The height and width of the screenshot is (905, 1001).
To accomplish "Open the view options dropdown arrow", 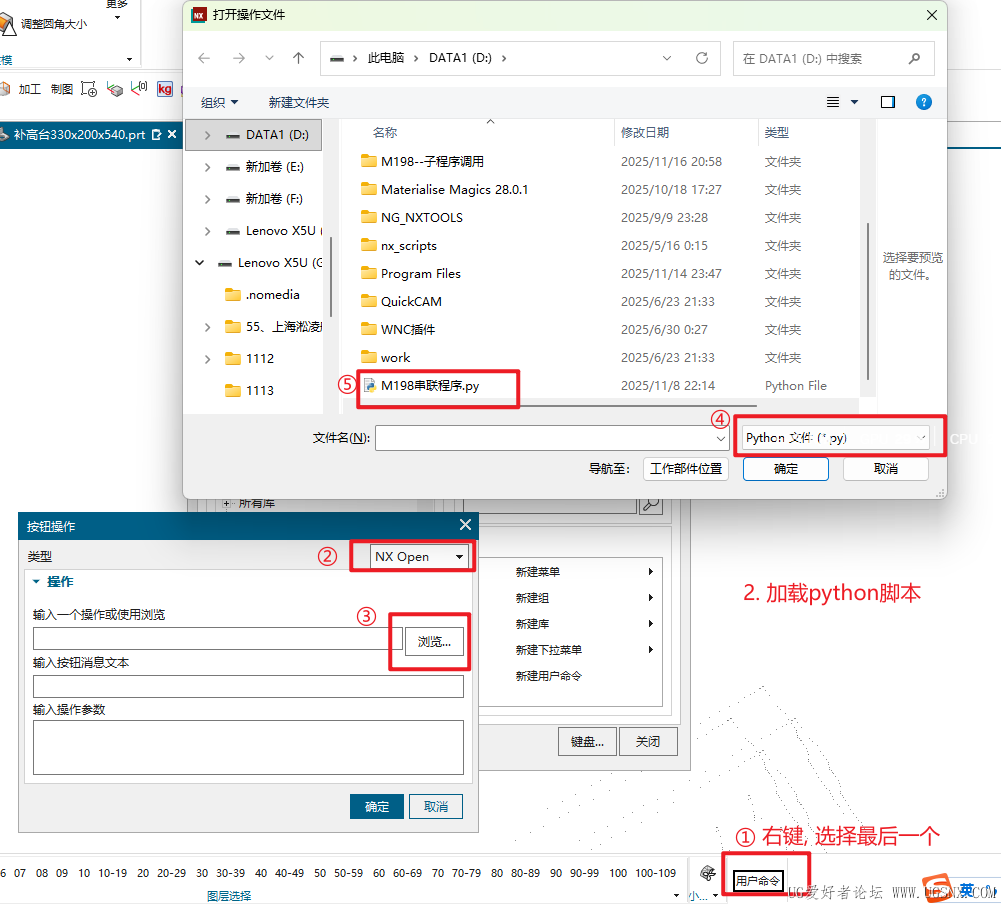I will [x=854, y=102].
